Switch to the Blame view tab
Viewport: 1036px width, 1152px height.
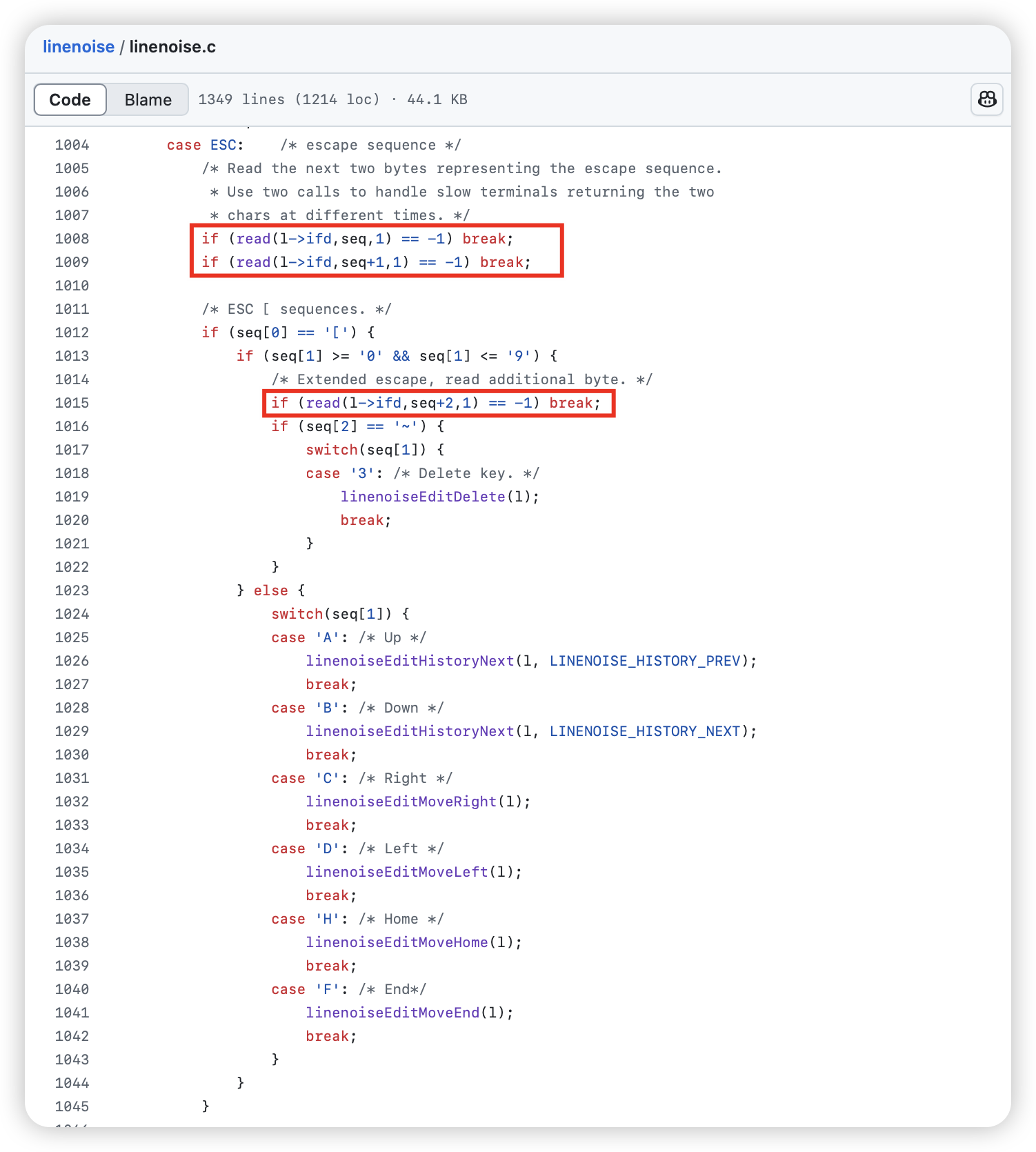[x=148, y=100]
